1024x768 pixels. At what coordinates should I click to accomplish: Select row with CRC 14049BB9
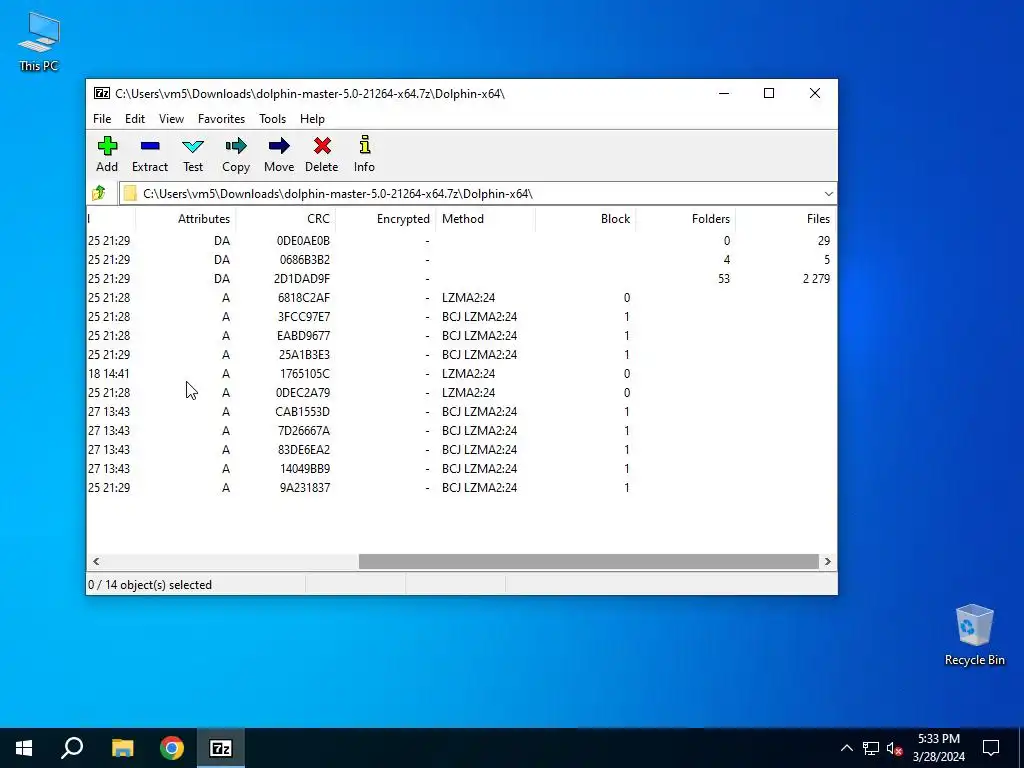461,468
